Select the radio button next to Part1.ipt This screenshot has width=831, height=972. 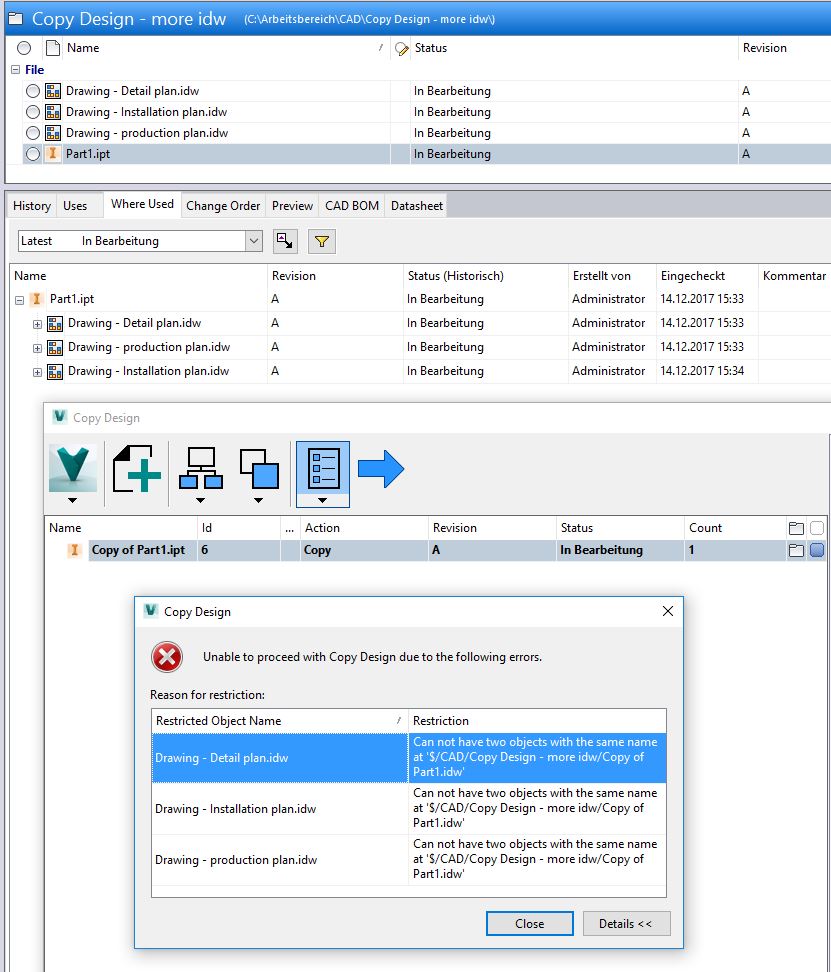tap(32, 154)
